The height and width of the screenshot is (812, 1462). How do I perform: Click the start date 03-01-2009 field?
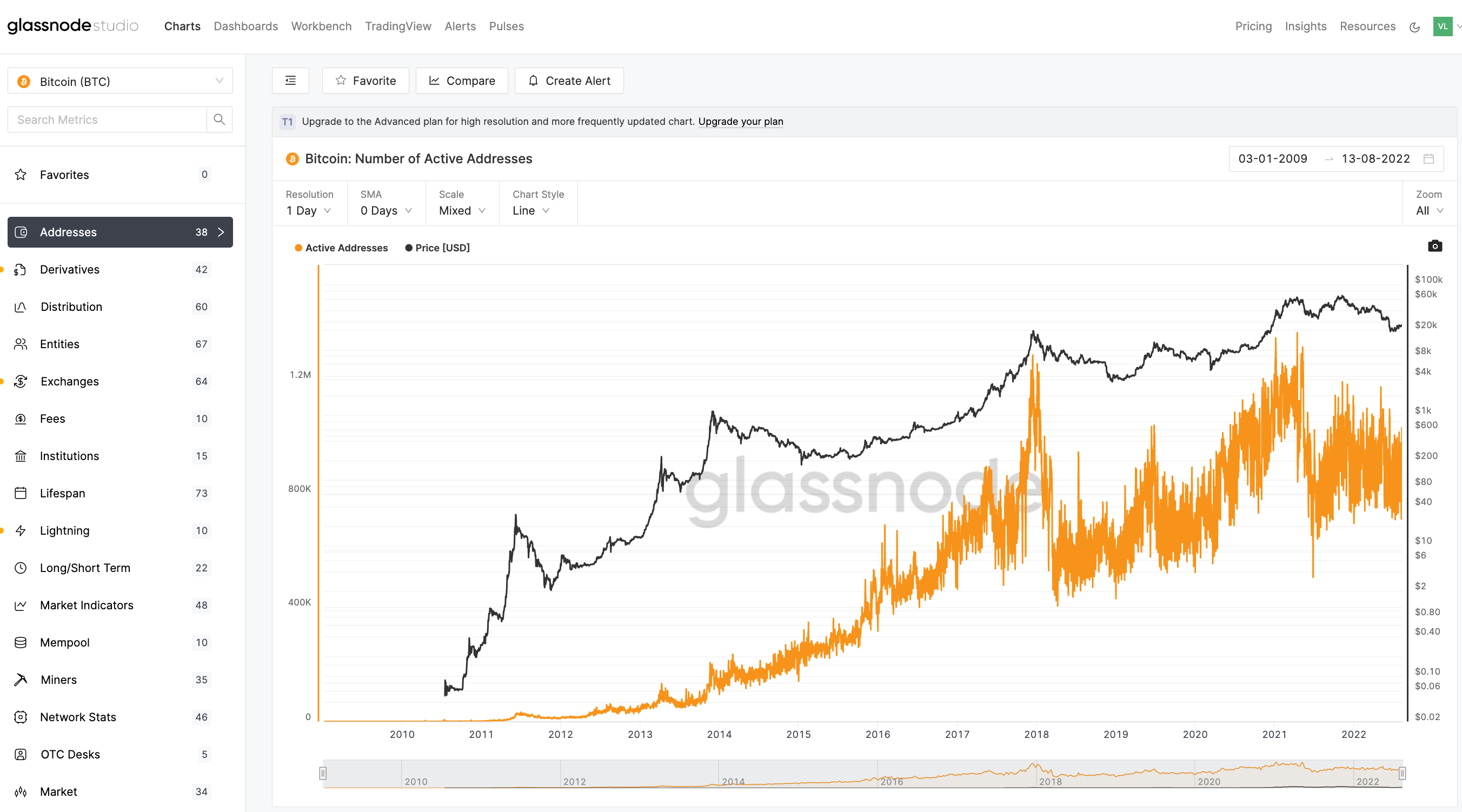pyautogui.click(x=1272, y=159)
